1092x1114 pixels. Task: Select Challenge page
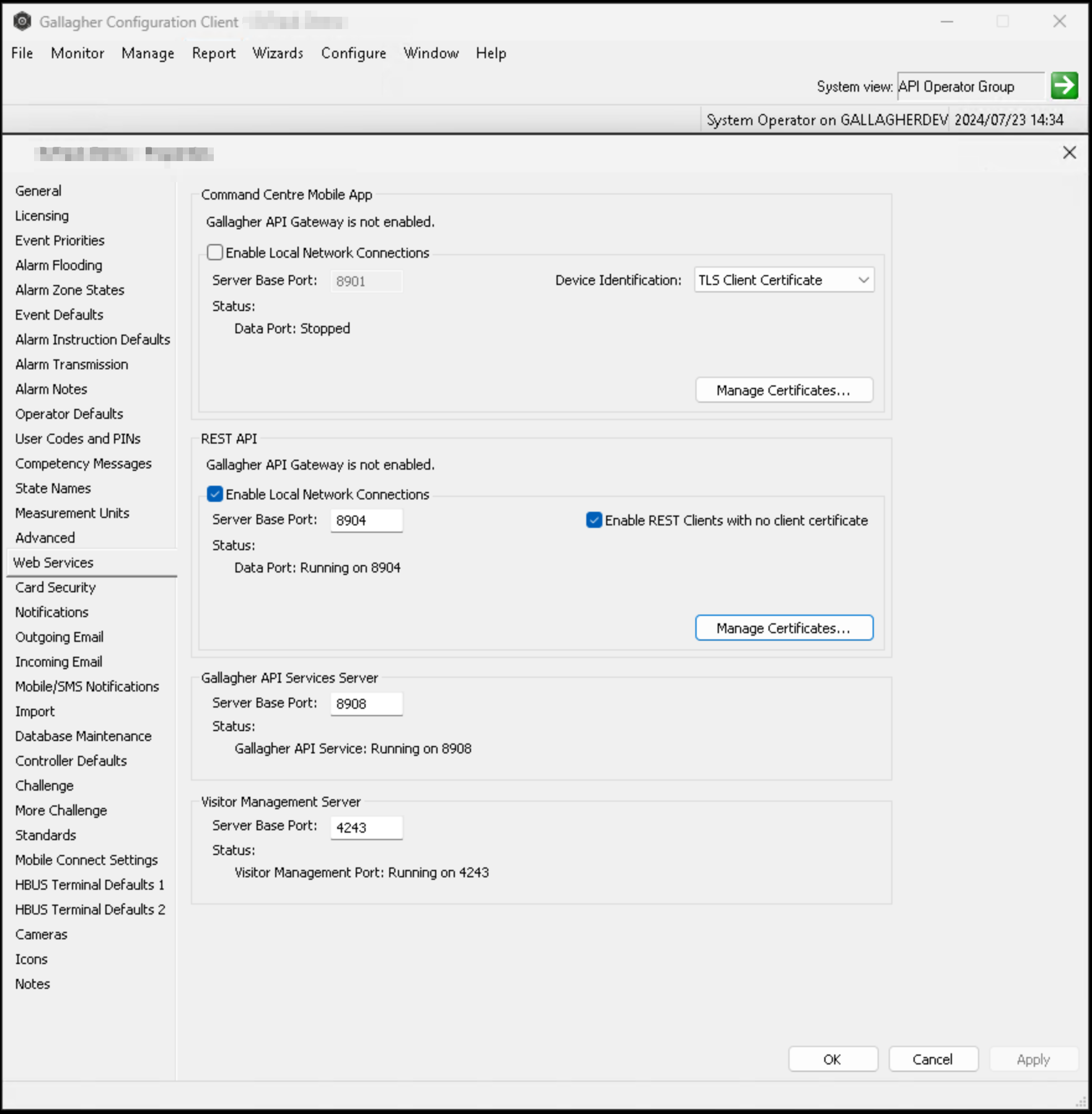[45, 786]
